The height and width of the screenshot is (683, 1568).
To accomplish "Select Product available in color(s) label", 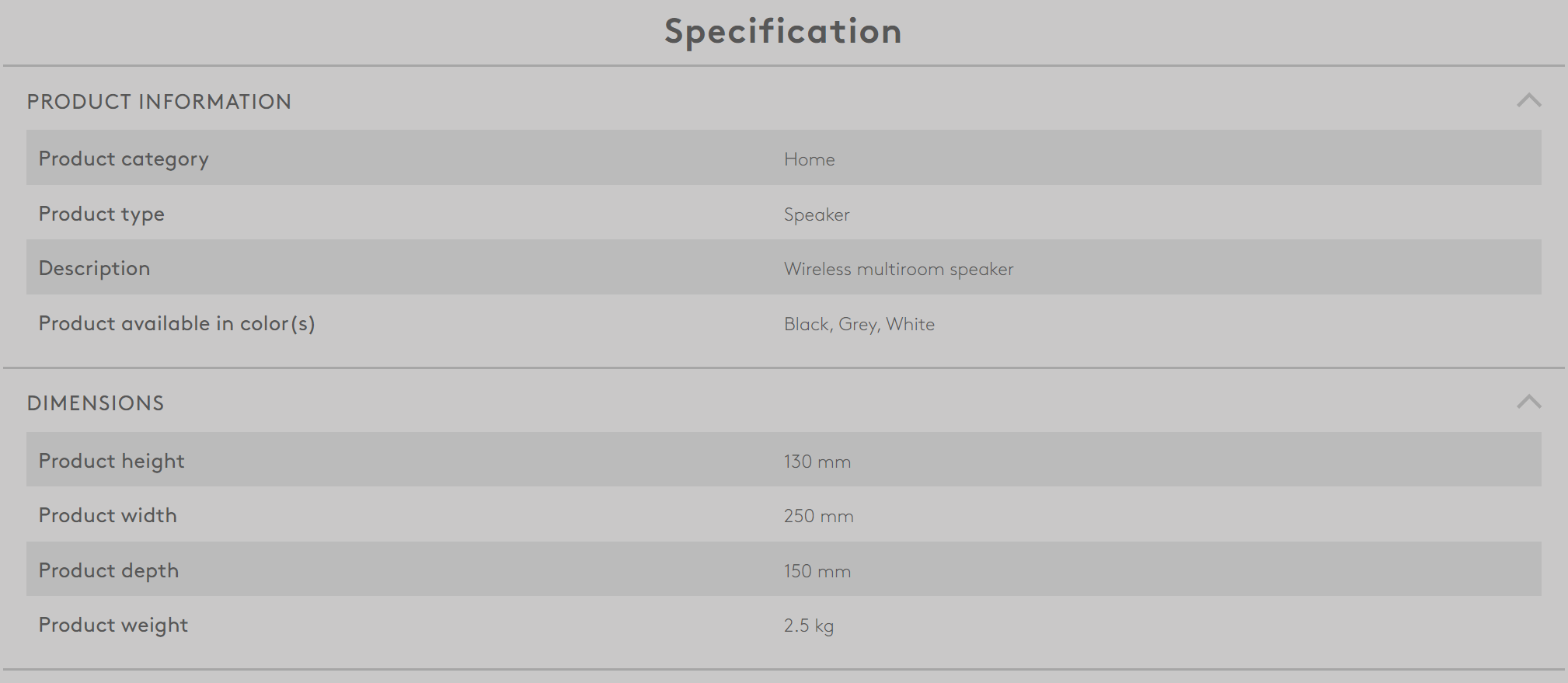I will coord(176,324).
